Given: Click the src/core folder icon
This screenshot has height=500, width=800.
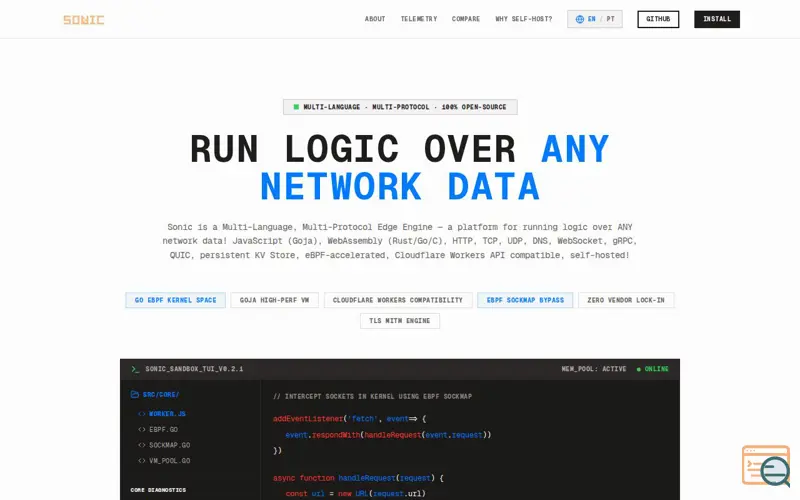Looking at the screenshot, I should pos(135,394).
